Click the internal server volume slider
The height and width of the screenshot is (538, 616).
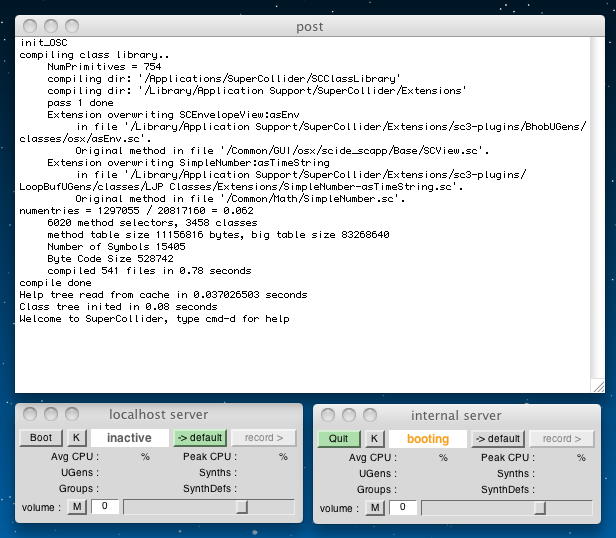[507, 508]
